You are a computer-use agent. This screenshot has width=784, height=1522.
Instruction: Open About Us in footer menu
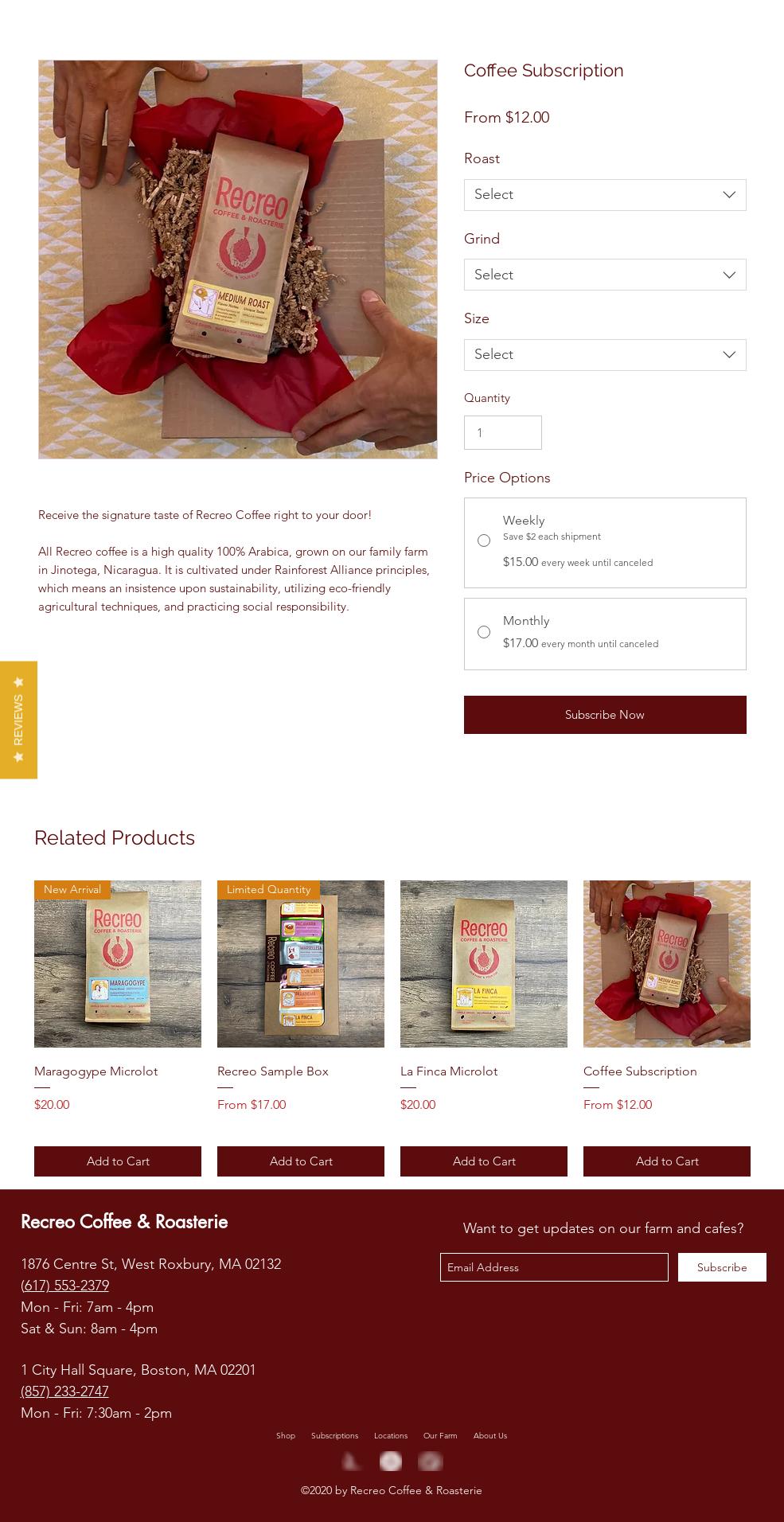click(490, 1435)
